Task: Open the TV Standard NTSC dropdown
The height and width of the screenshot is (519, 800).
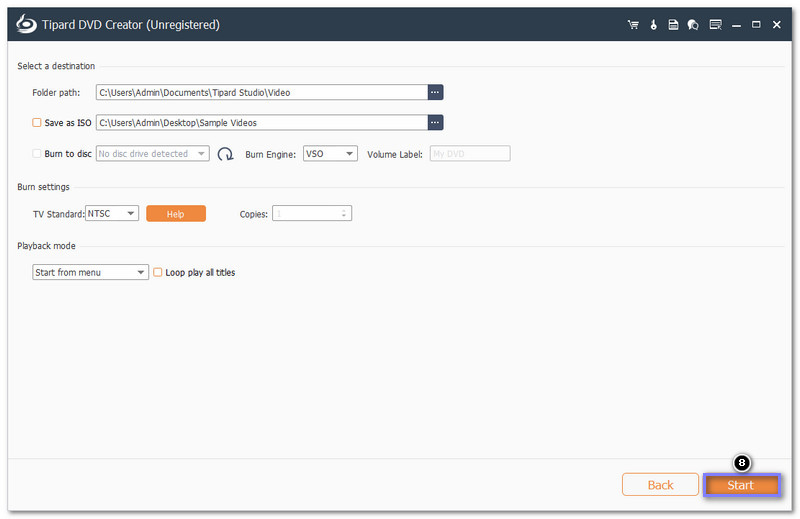Action: (112, 213)
